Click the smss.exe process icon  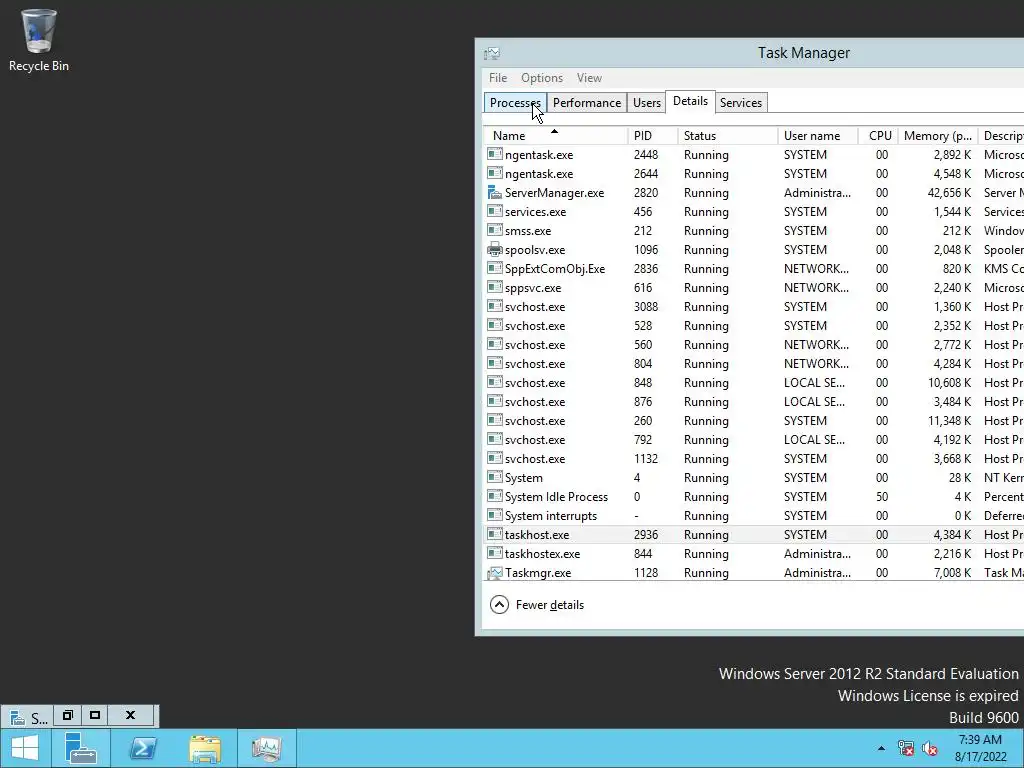495,231
